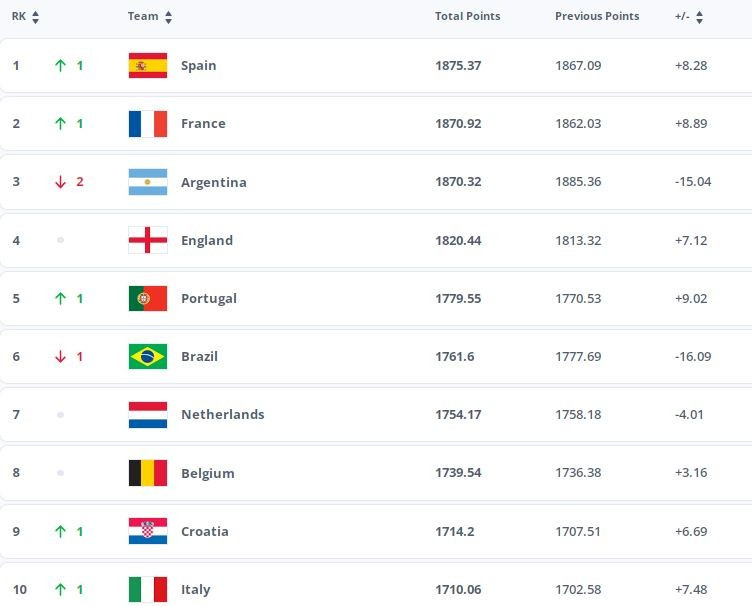Open the Spain team link
752x606 pixels.
click(199, 66)
